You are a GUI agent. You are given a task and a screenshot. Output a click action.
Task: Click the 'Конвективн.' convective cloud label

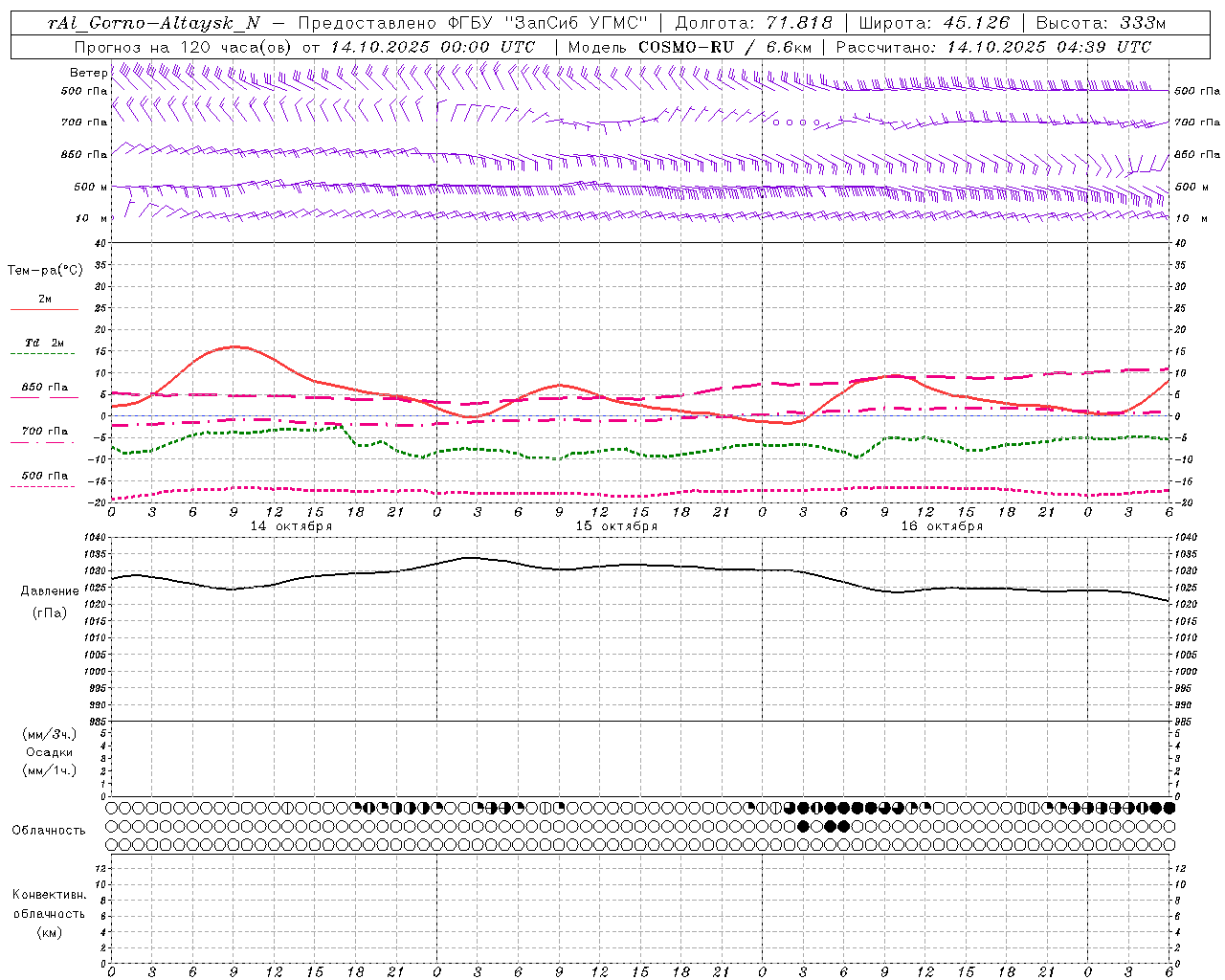point(50,895)
